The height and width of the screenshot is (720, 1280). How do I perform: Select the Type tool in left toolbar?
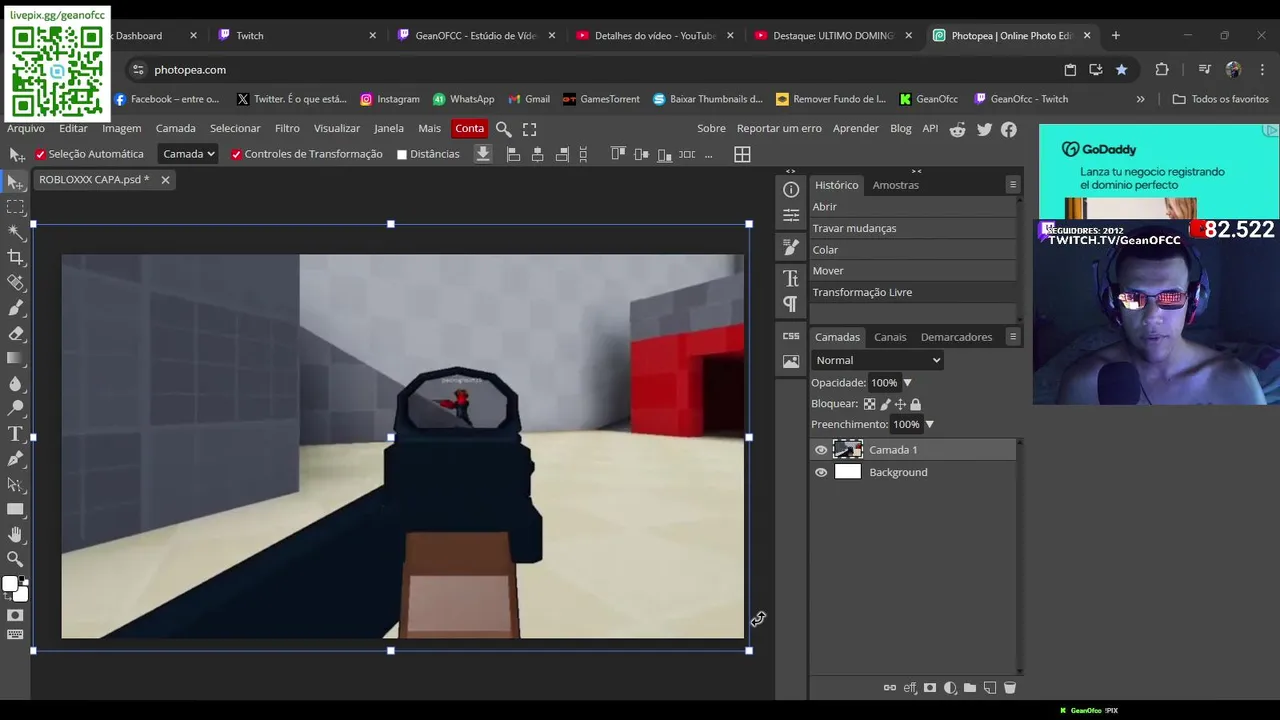[x=15, y=434]
